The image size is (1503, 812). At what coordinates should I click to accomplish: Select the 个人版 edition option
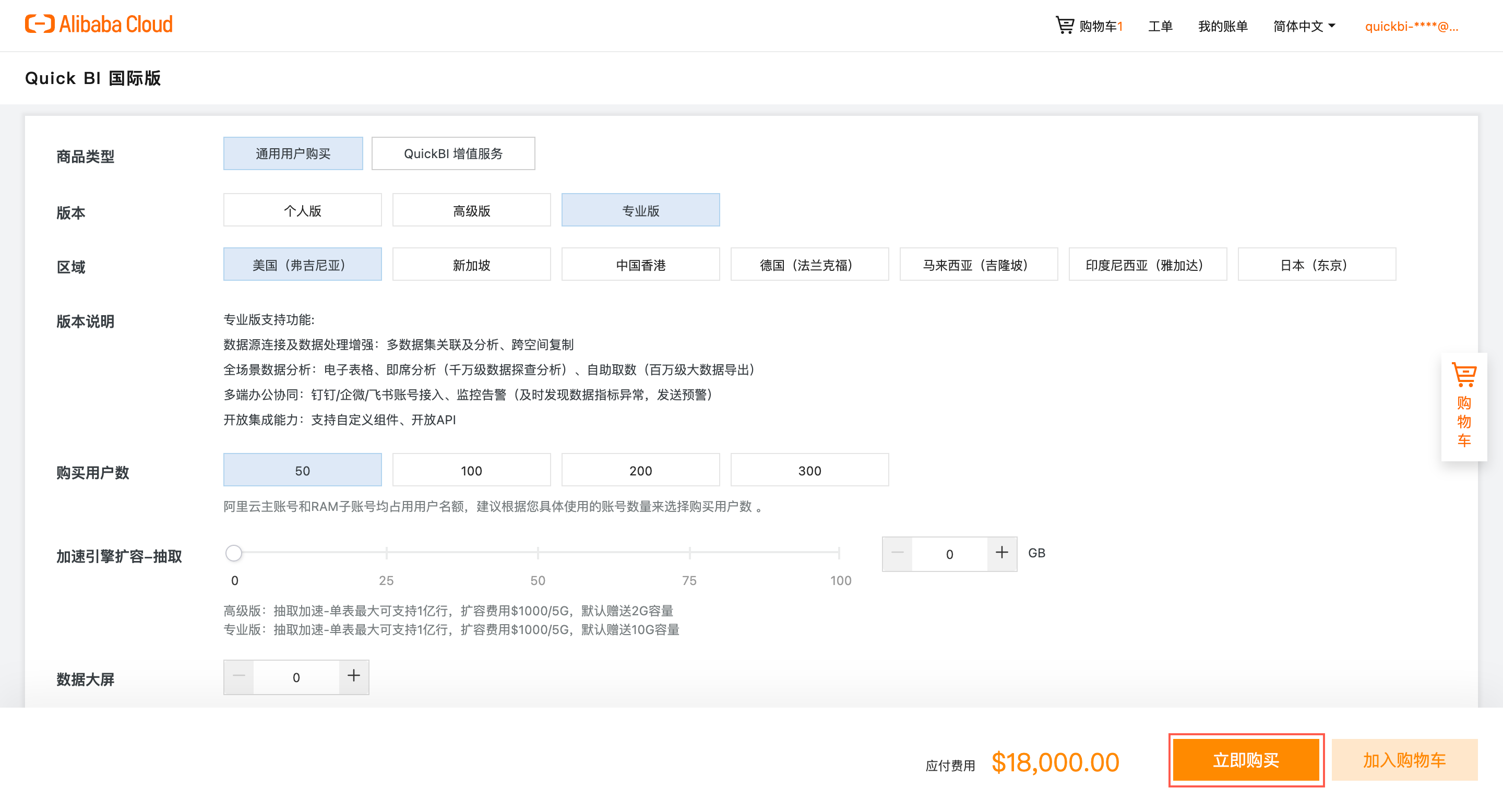302,210
